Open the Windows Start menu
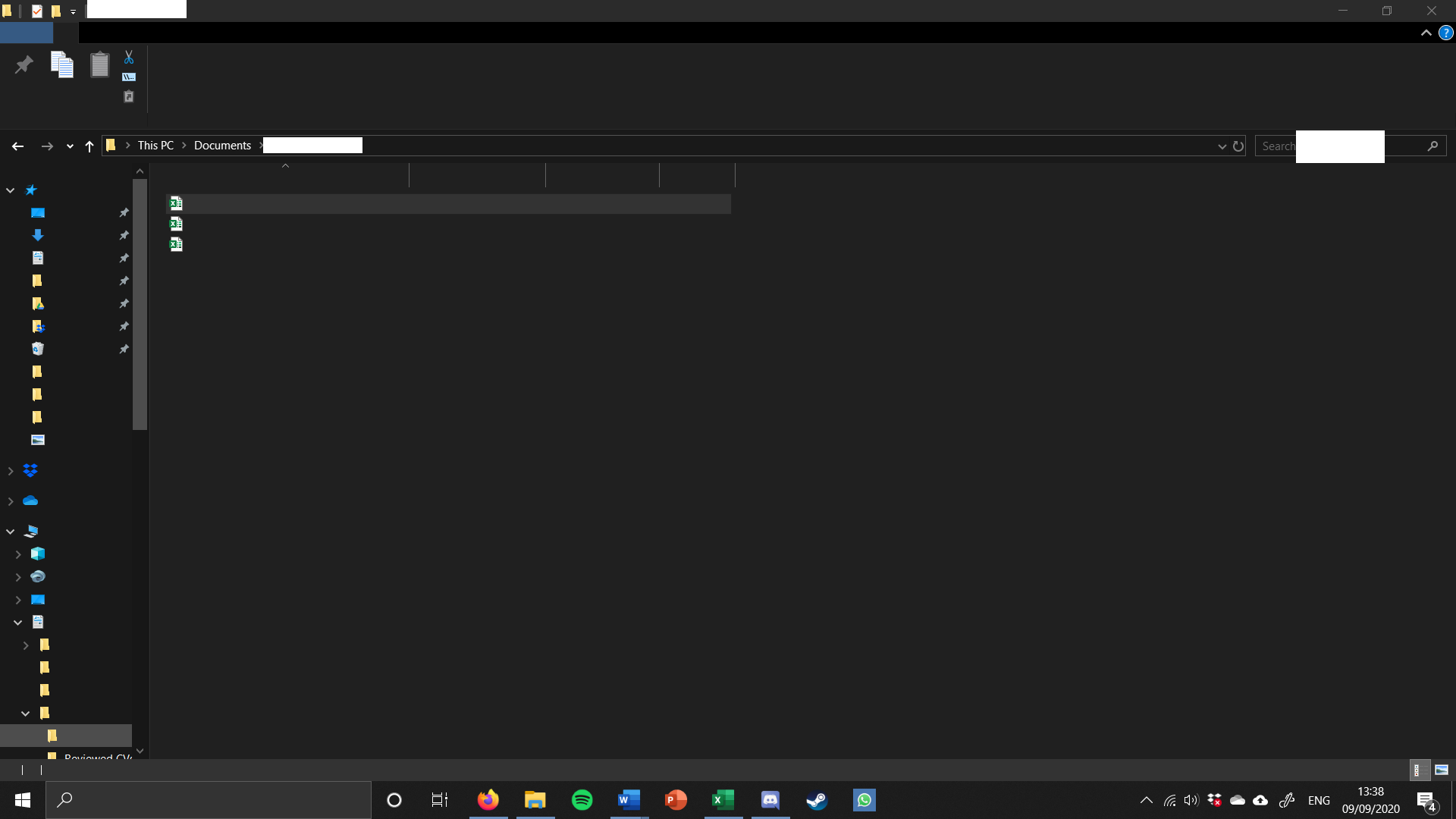Image resolution: width=1456 pixels, height=819 pixels. coord(22,800)
